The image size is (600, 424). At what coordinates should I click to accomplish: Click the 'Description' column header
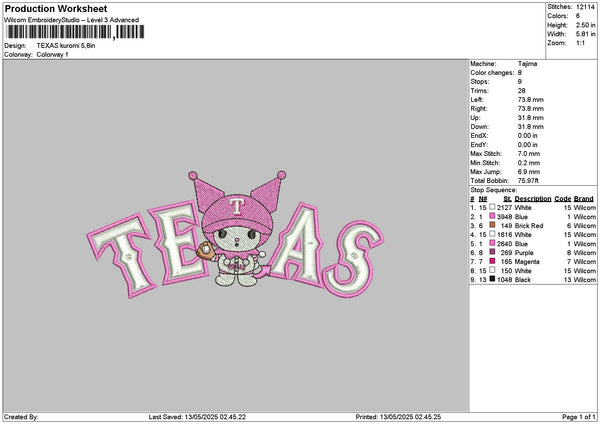(x=533, y=199)
